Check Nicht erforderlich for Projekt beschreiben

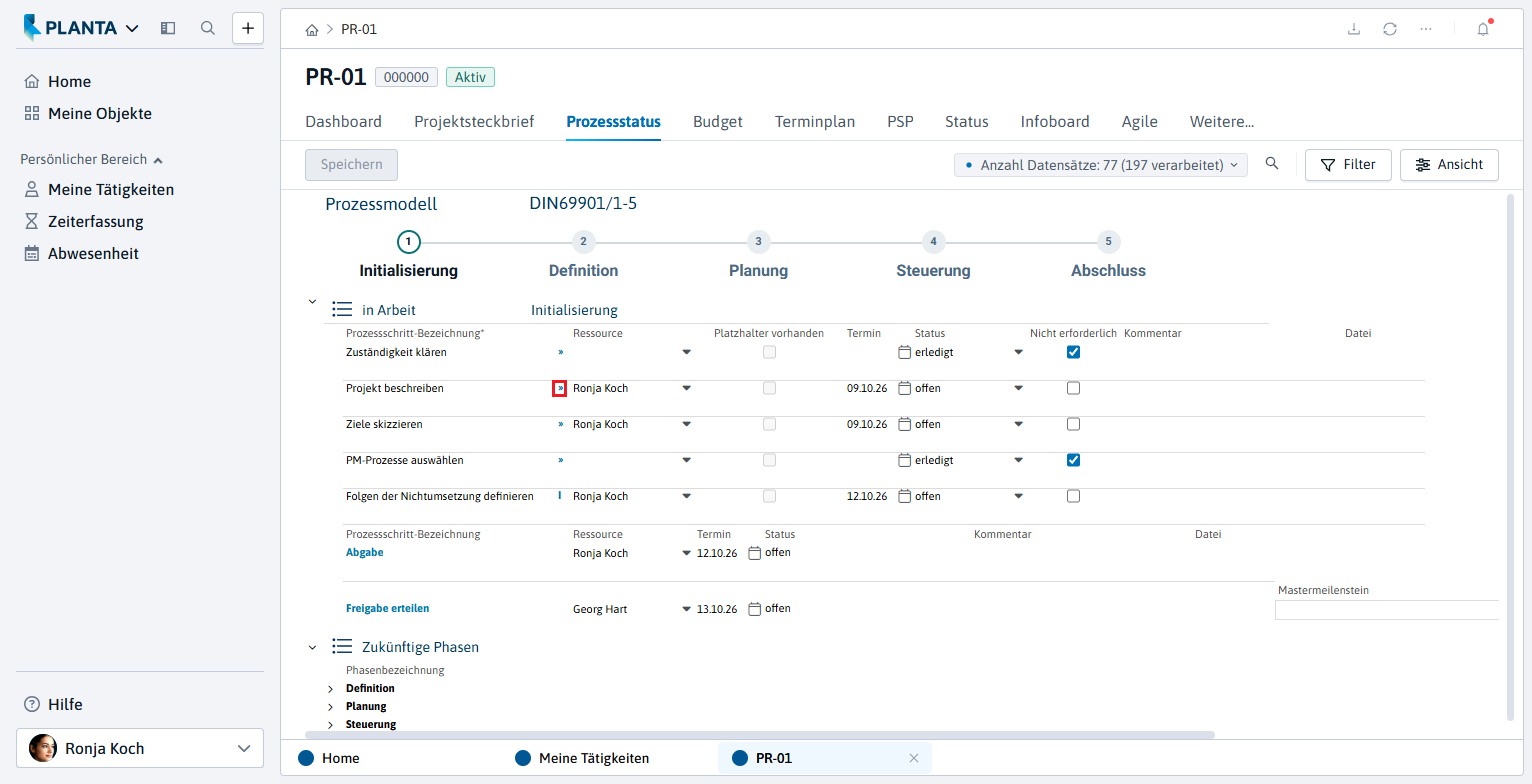tap(1073, 388)
